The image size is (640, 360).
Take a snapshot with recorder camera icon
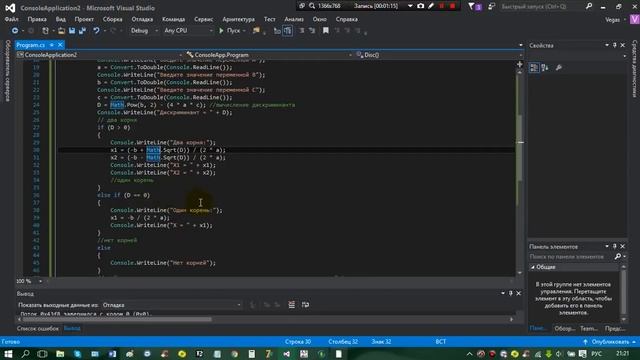420,6
